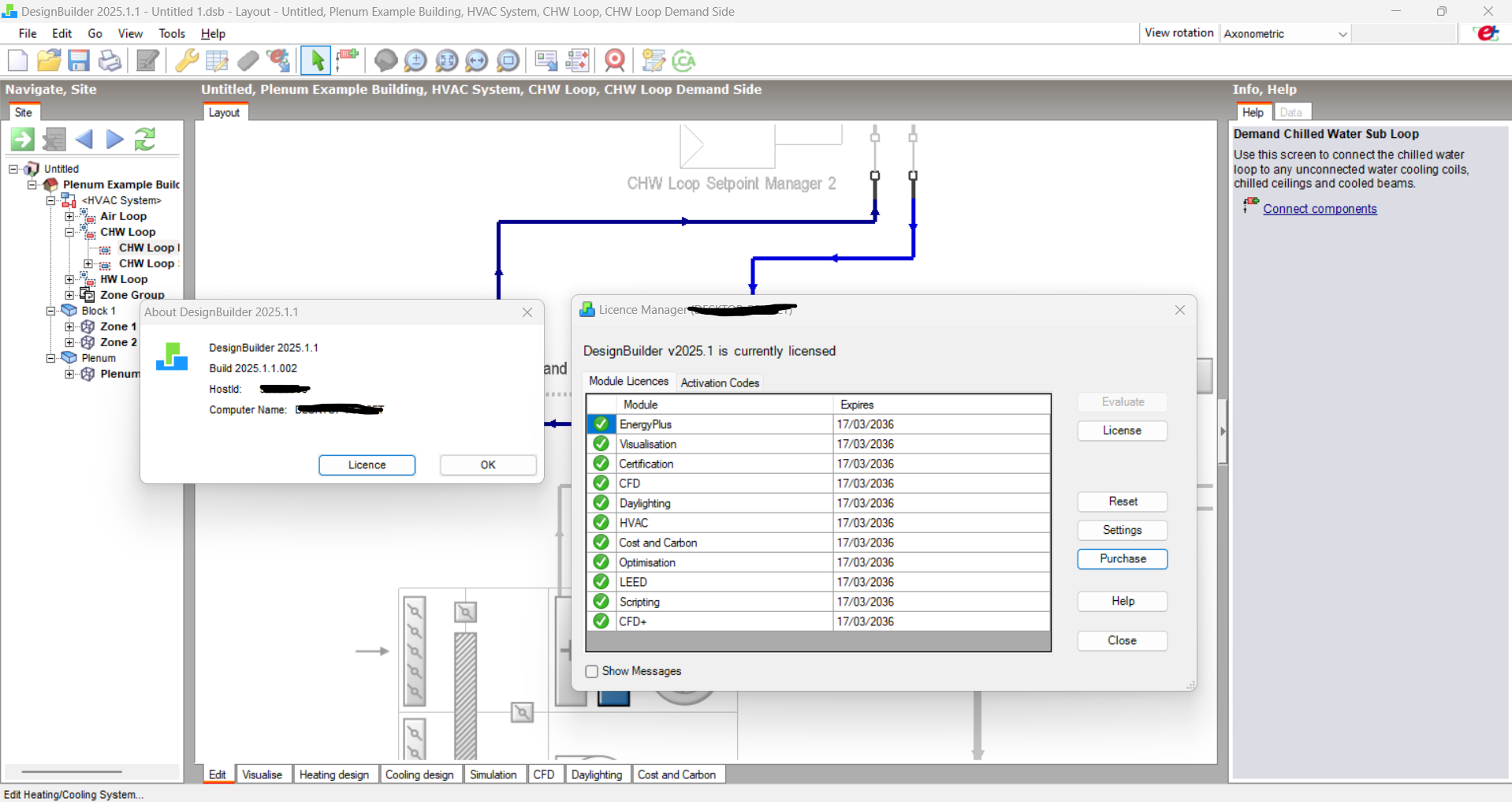Expand the HW Loop tree node

click(x=69, y=279)
